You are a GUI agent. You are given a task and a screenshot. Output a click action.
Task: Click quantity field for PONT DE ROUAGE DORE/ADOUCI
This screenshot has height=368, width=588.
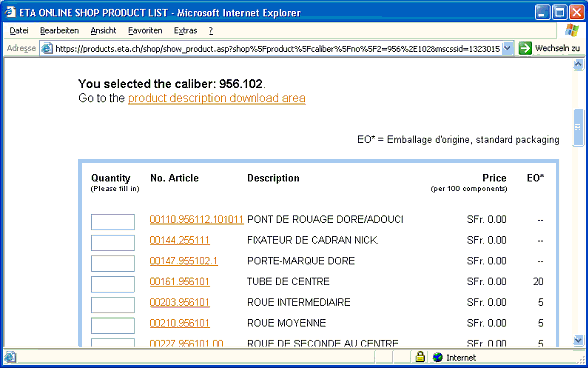[113, 222]
